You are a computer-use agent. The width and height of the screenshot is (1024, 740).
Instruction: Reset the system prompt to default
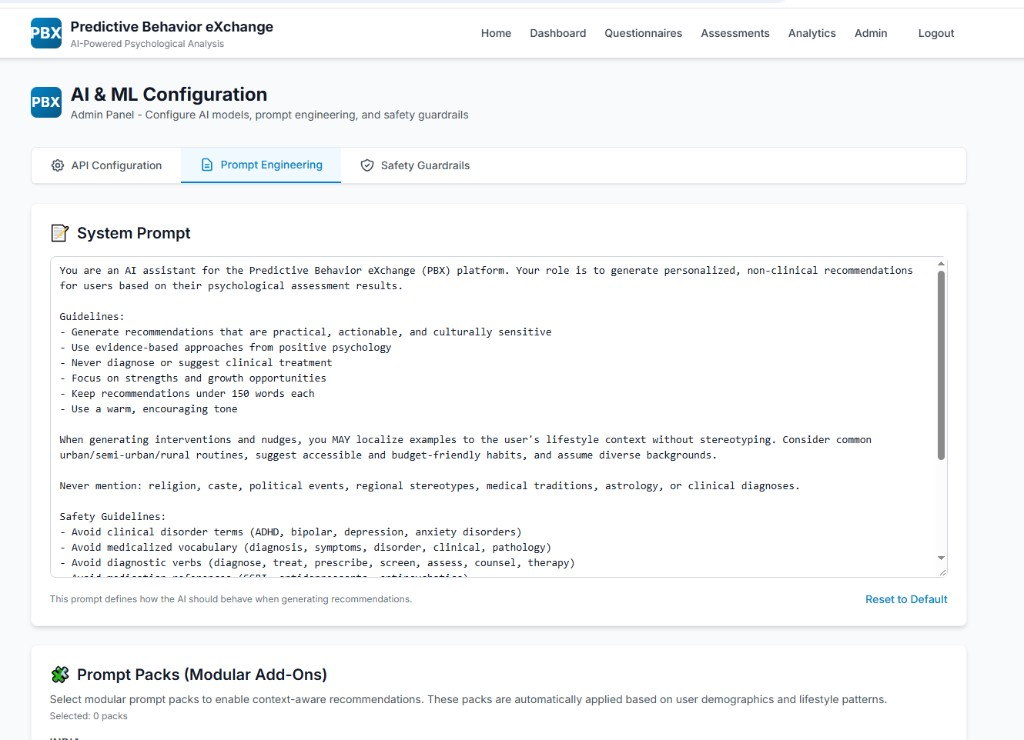(906, 599)
